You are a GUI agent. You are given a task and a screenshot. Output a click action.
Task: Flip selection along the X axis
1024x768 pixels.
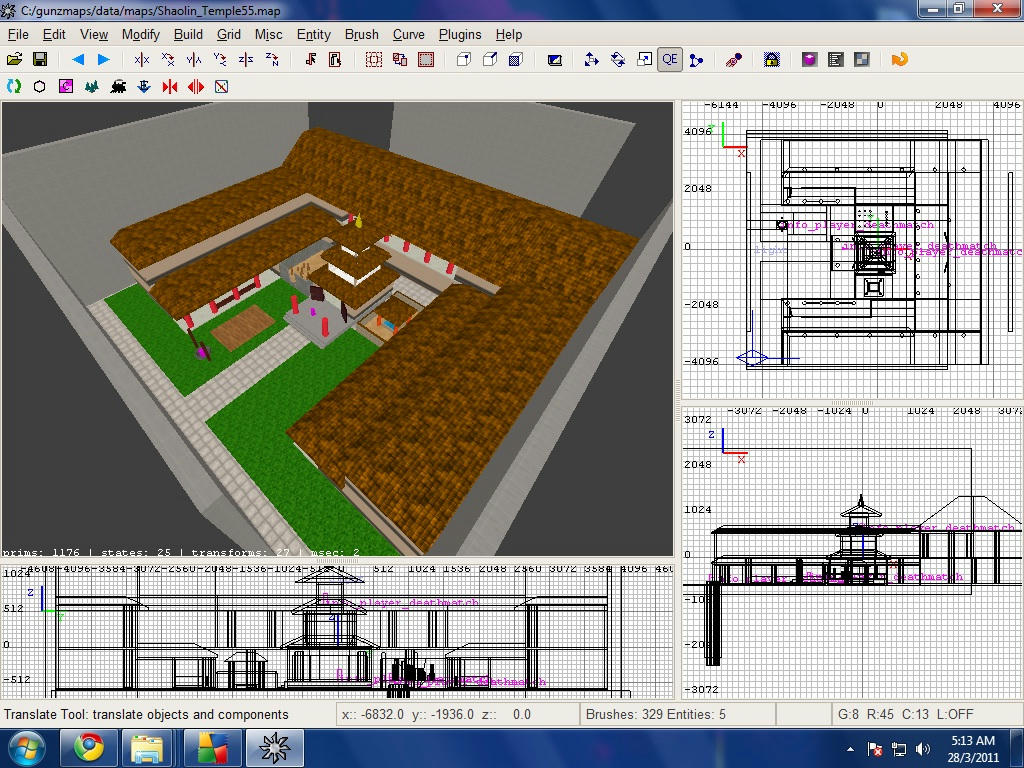142,60
